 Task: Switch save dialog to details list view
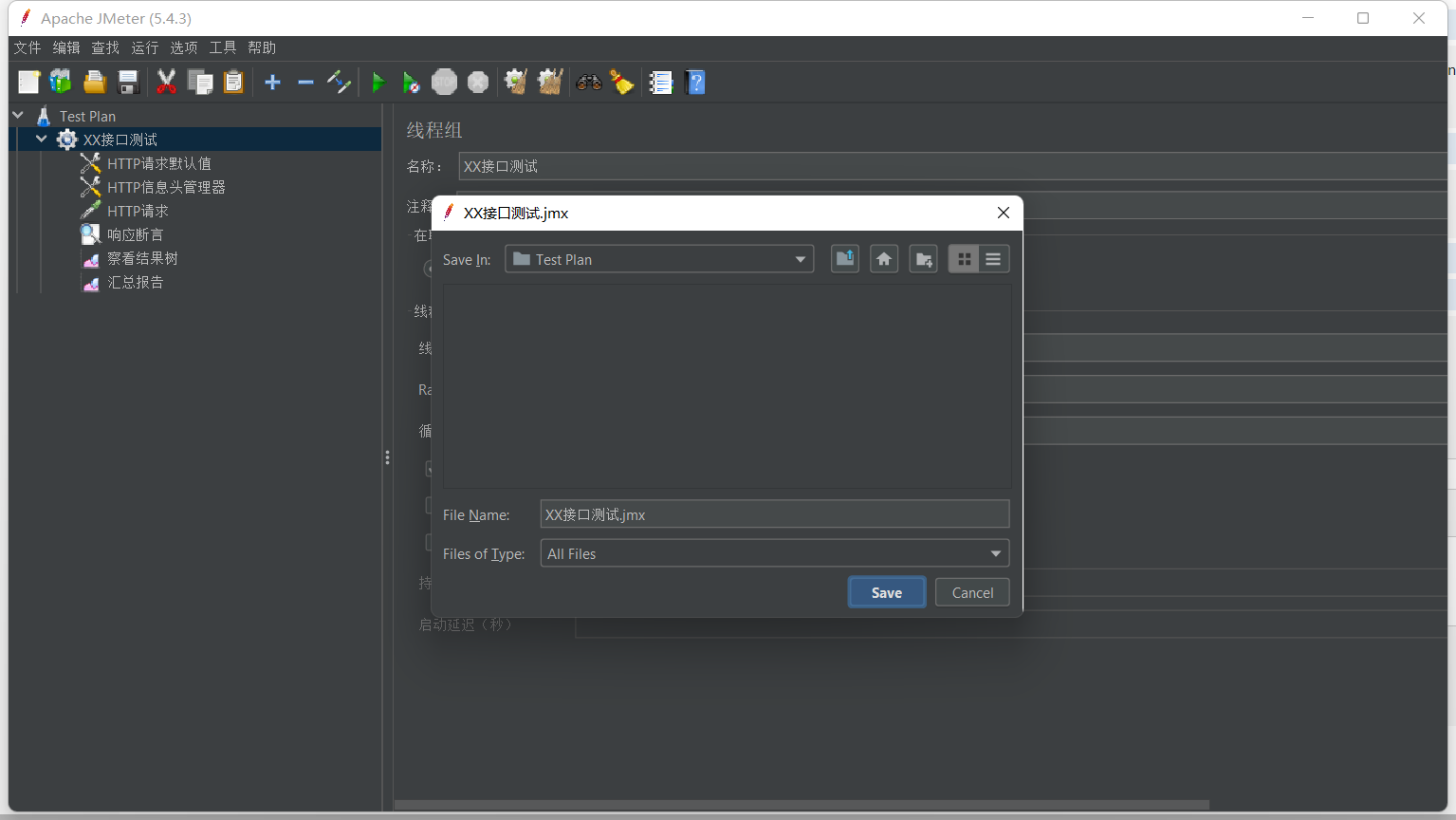click(993, 259)
